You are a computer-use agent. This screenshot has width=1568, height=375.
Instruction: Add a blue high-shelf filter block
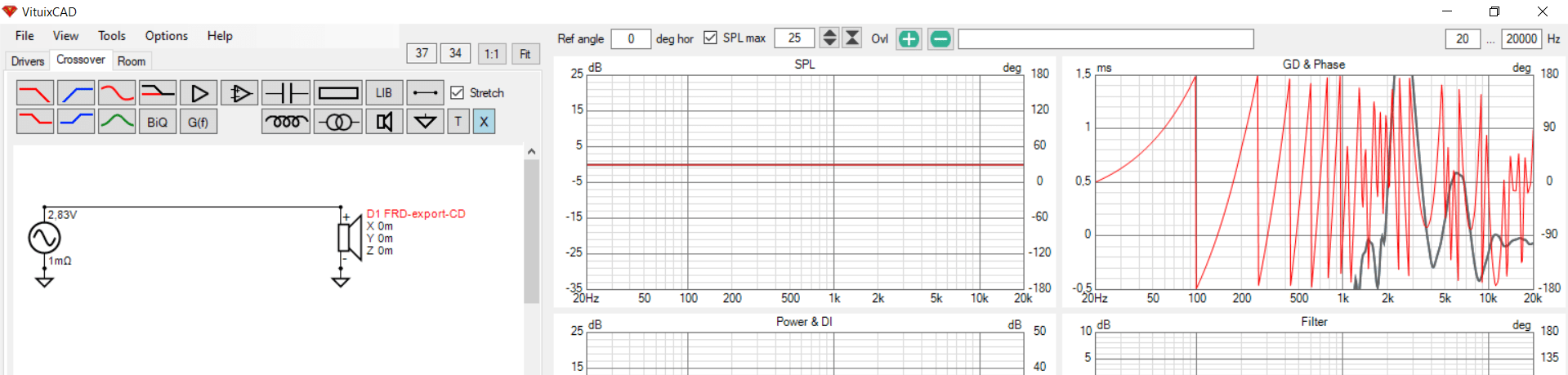pos(76,122)
